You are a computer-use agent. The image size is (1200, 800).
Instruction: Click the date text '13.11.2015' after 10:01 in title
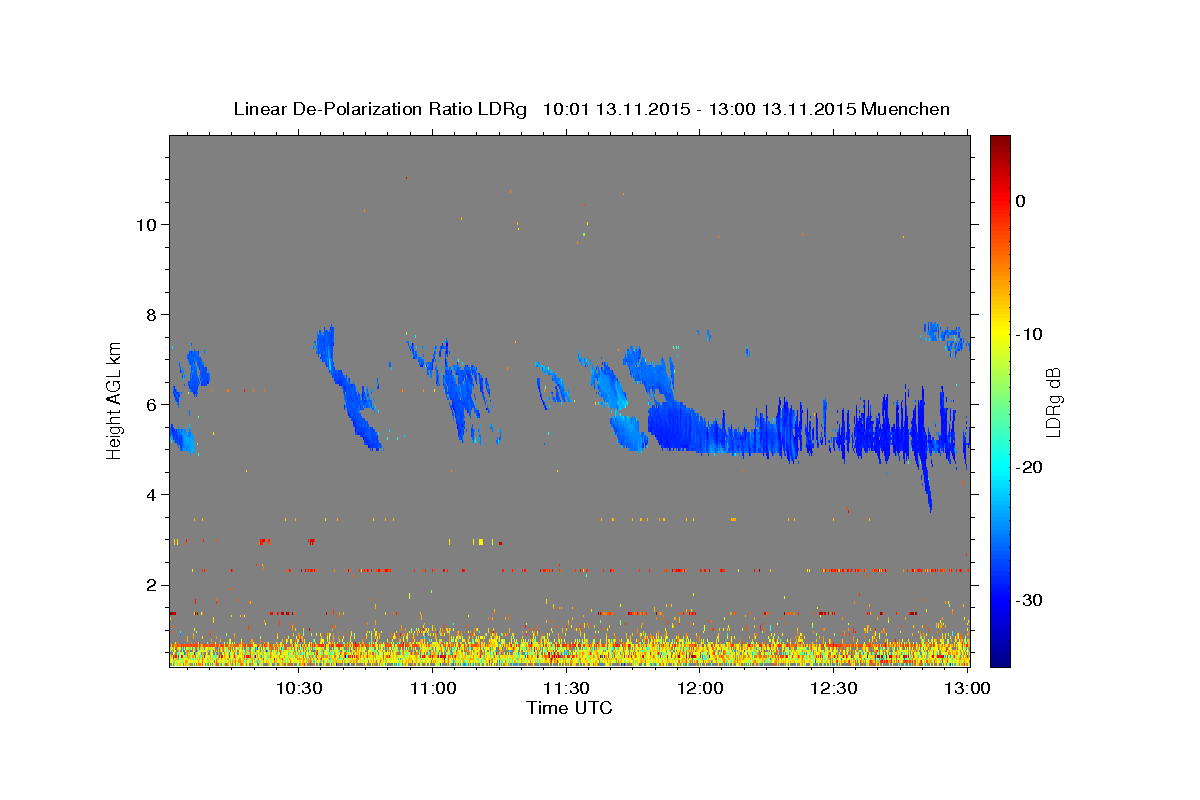(642, 109)
